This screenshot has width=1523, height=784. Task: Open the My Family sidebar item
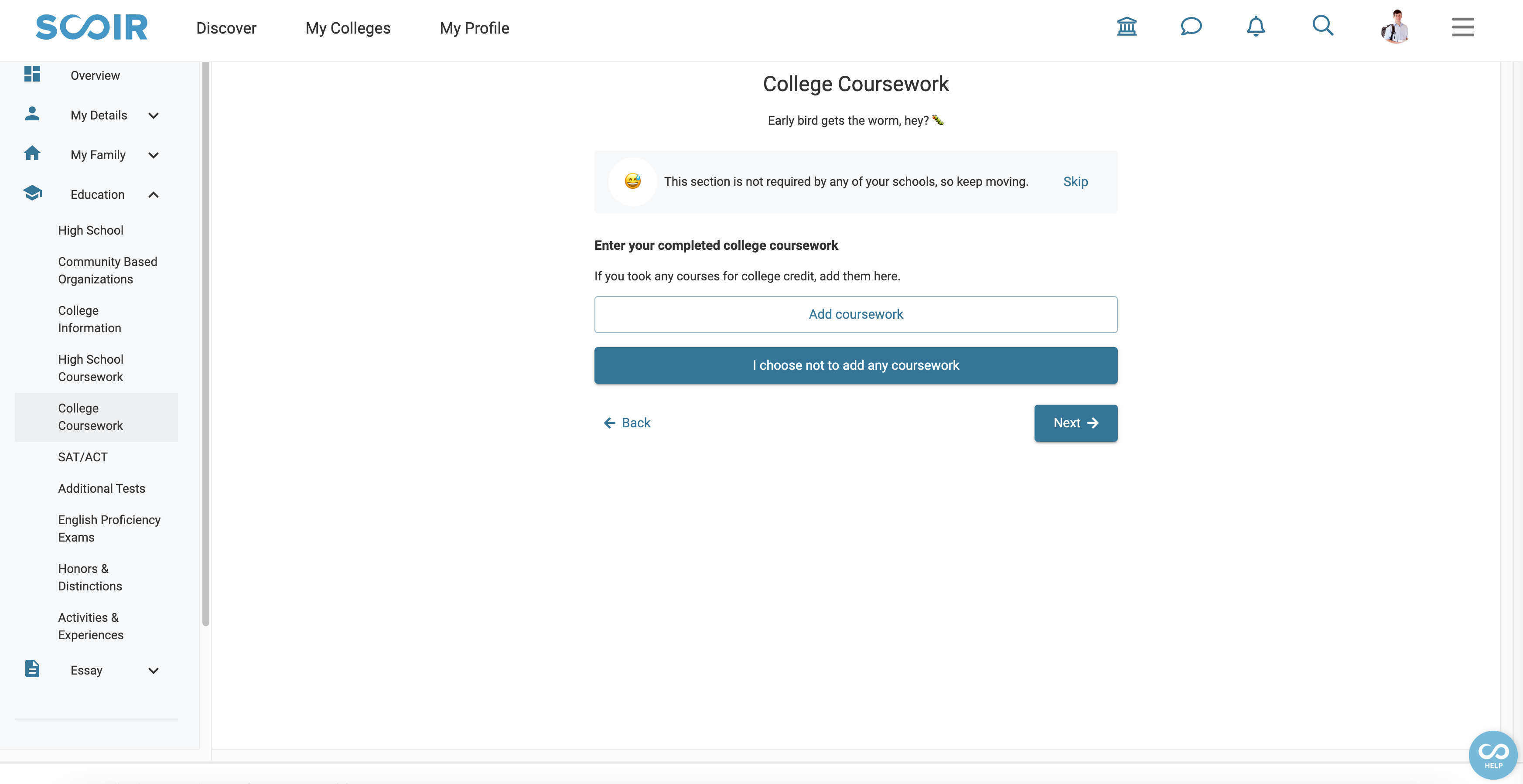[x=98, y=155]
